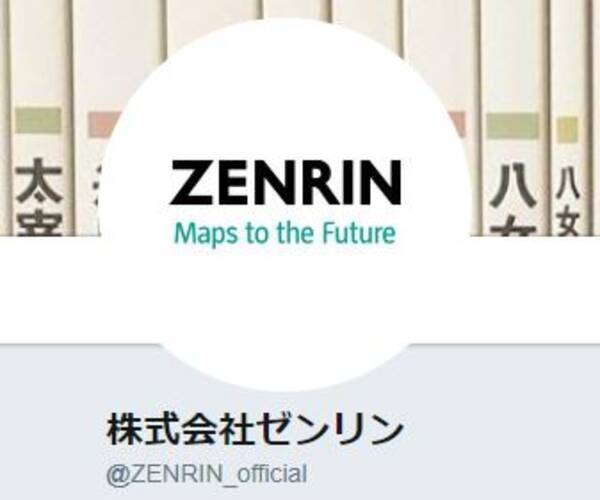Click the Maps to the Future tagline
Viewport: 600px width, 500px height.
[x=285, y=233]
